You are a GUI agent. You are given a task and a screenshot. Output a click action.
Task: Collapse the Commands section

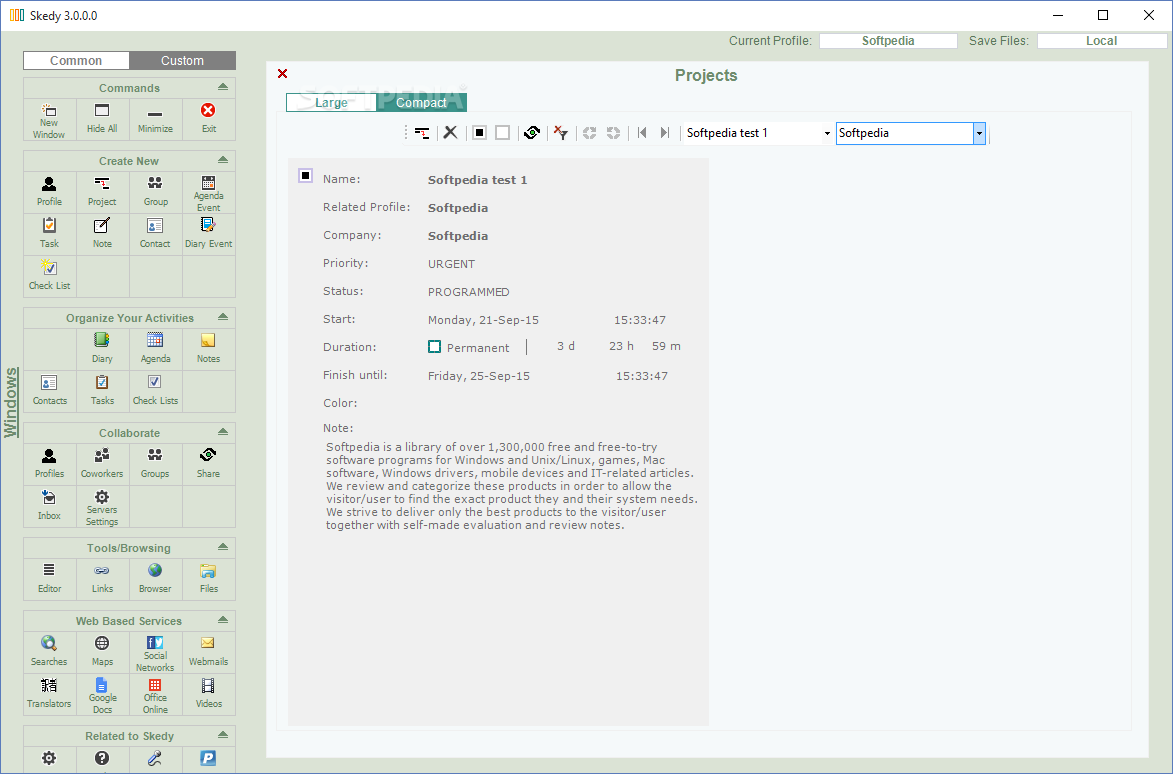coord(223,87)
